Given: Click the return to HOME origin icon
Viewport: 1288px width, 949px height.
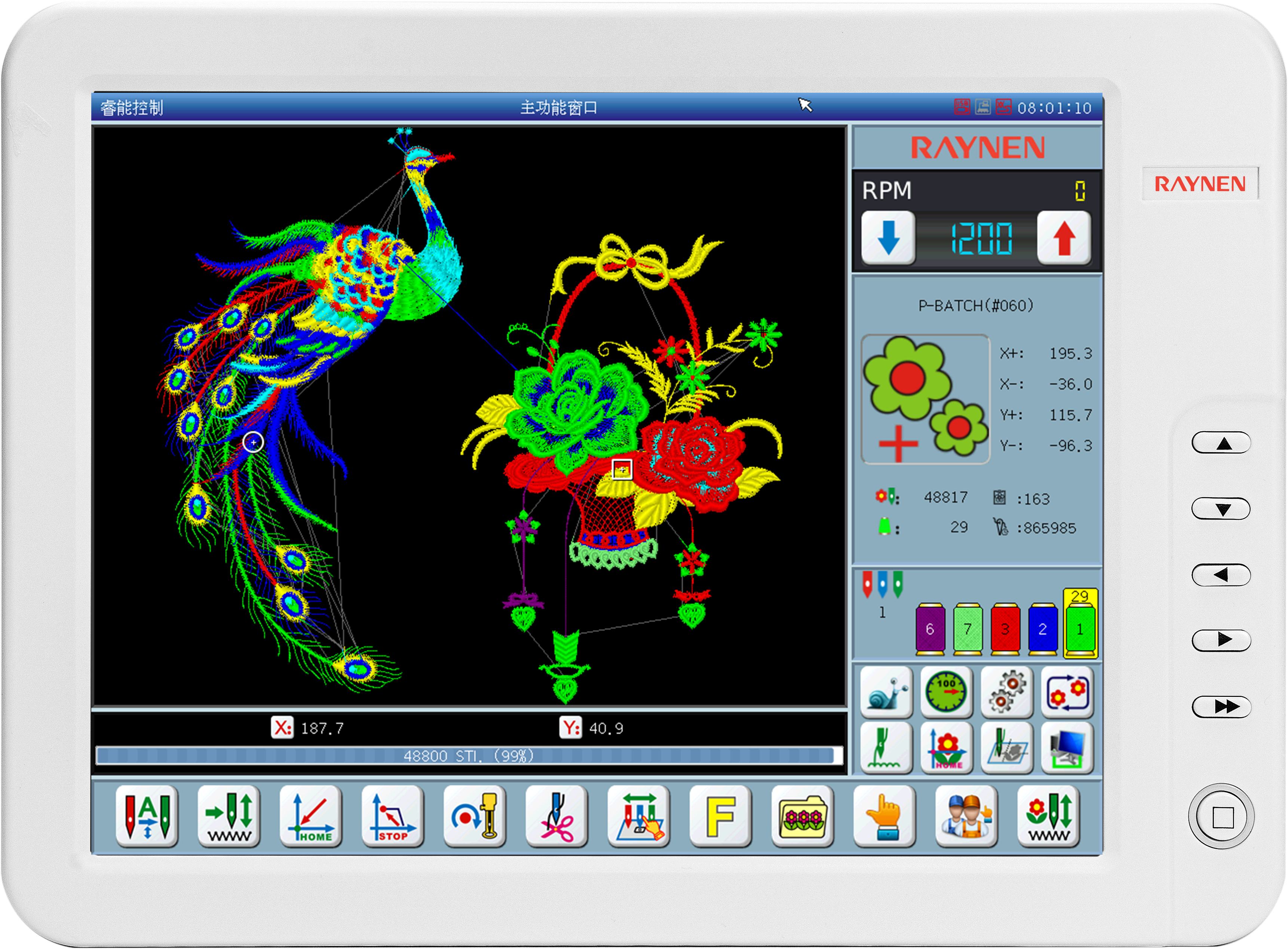Looking at the screenshot, I should point(311,816).
